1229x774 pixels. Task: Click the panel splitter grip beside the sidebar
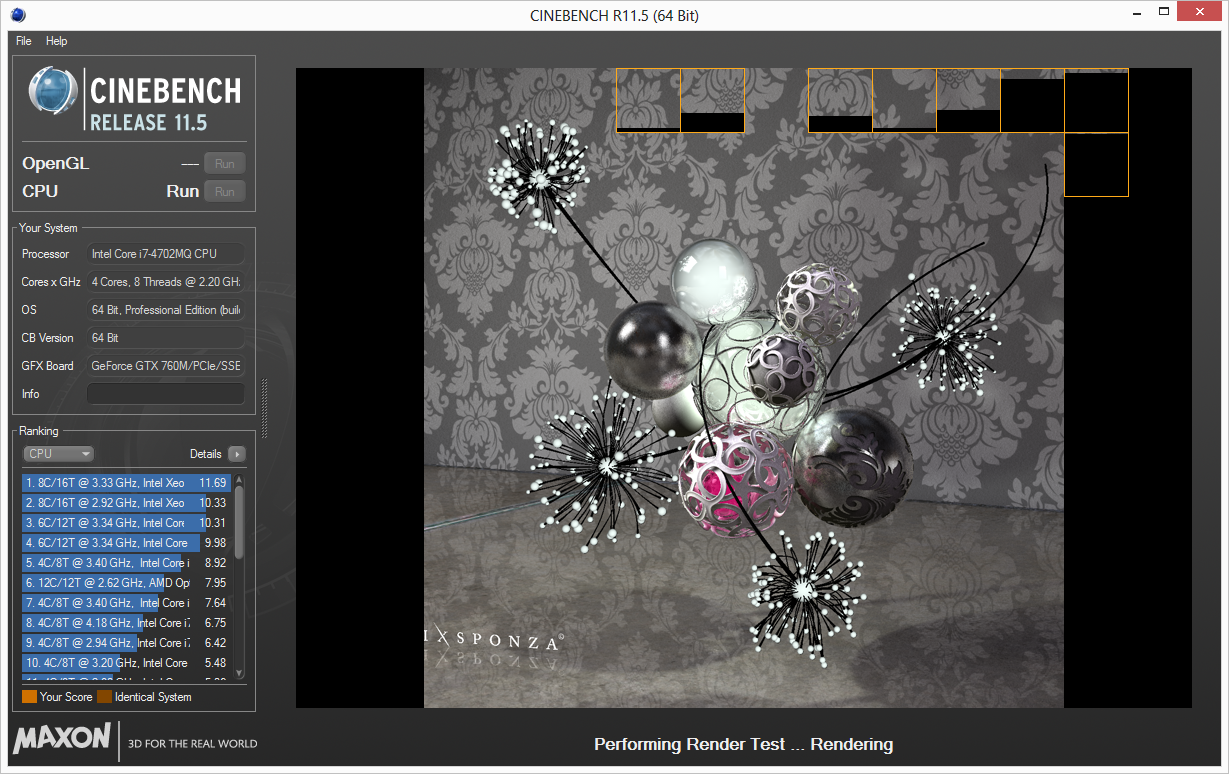click(x=265, y=408)
